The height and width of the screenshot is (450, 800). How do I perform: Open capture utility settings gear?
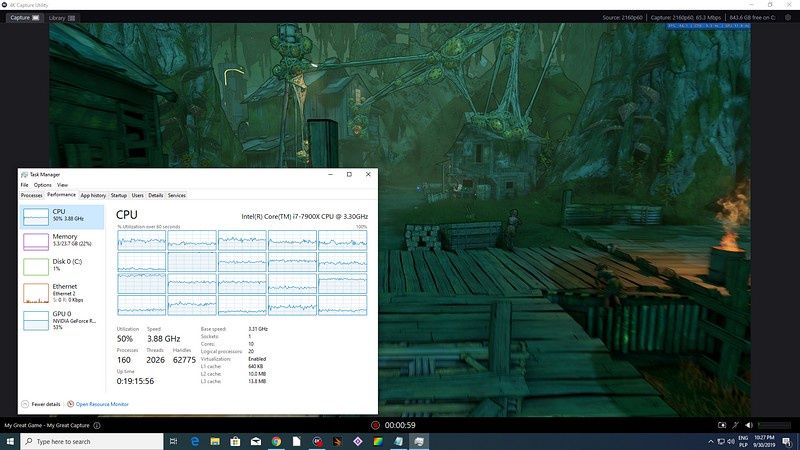788,17
